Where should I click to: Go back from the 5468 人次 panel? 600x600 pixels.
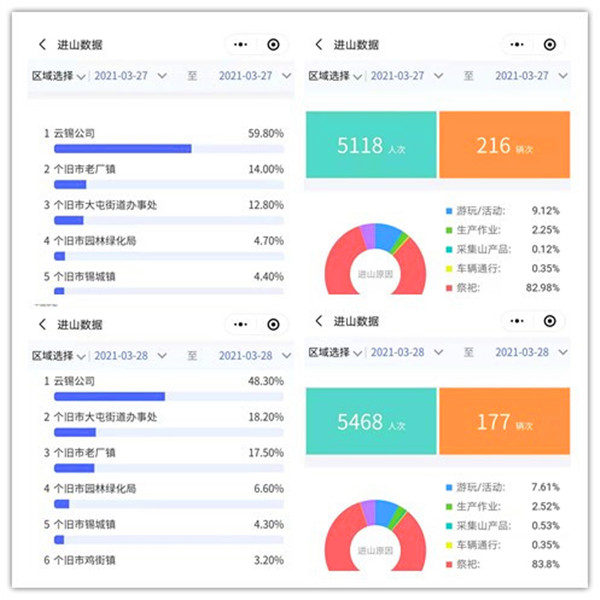(319, 321)
